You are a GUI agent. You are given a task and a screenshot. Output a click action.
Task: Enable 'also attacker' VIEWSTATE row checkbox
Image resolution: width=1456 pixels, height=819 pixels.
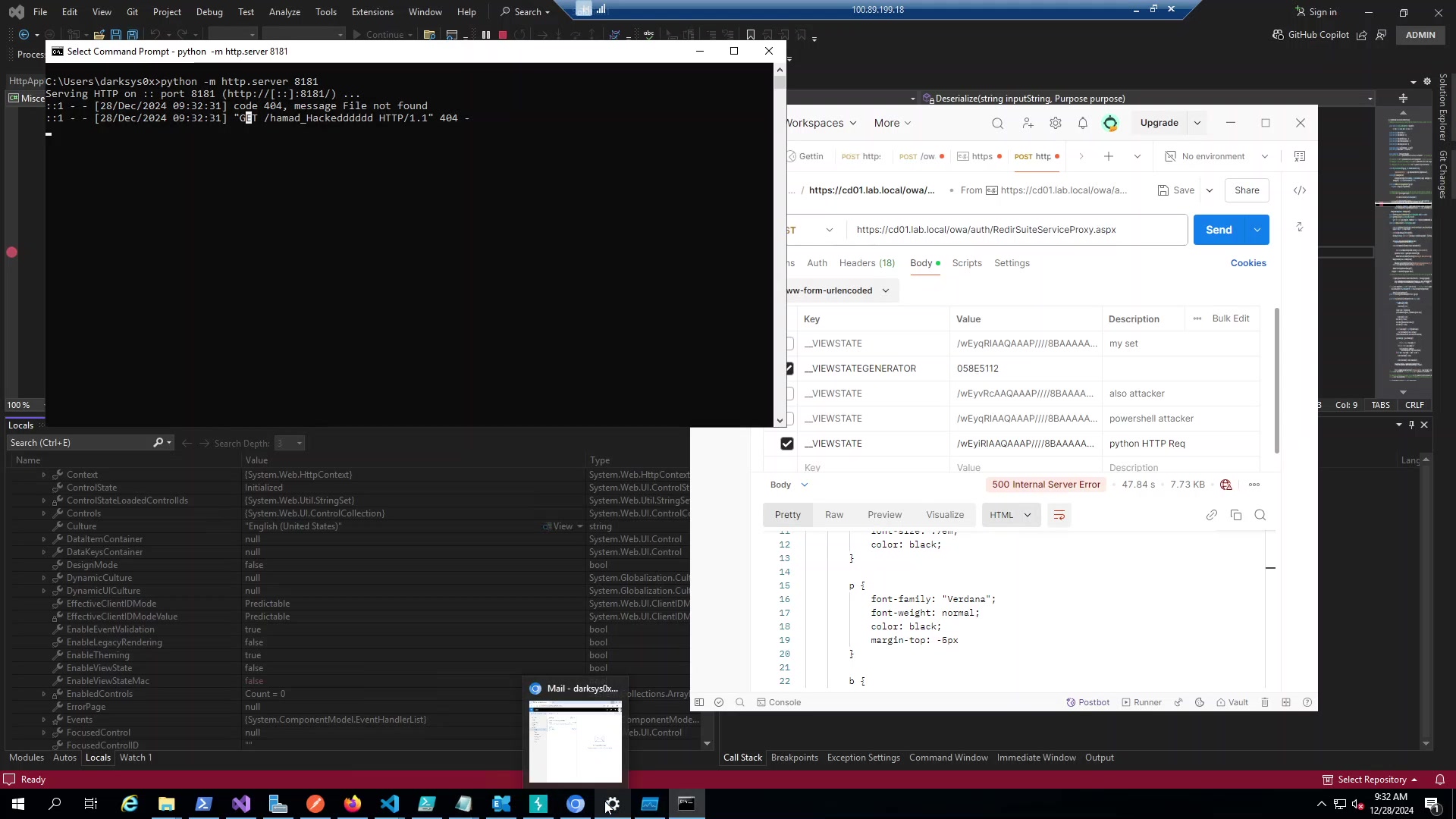pos(789,394)
